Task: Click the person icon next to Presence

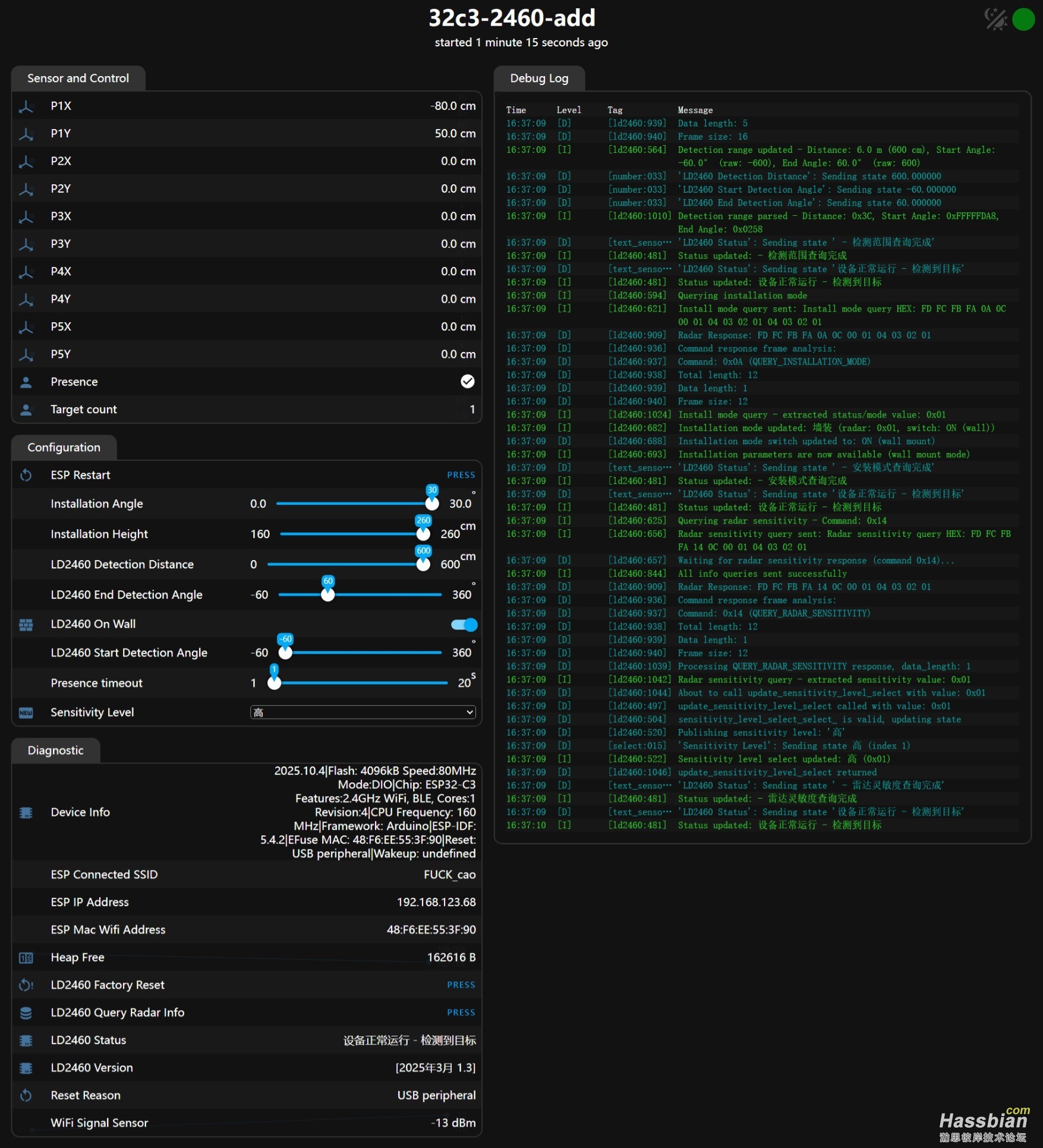Action: click(26, 382)
